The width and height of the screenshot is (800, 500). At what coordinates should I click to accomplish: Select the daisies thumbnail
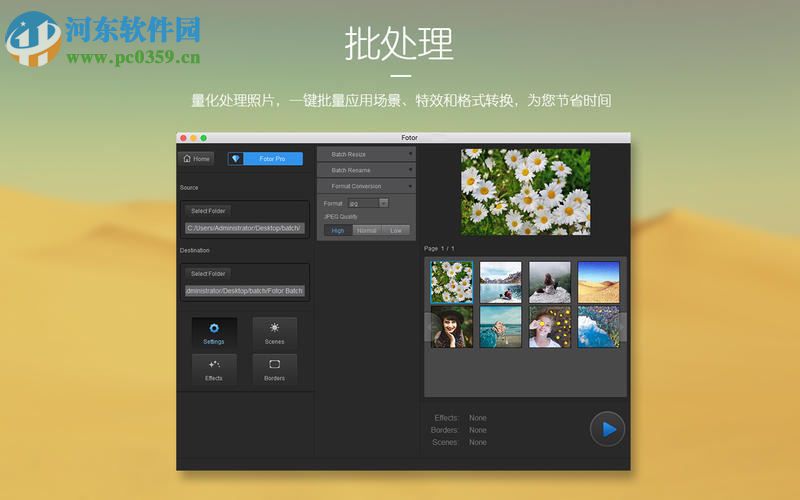click(452, 282)
